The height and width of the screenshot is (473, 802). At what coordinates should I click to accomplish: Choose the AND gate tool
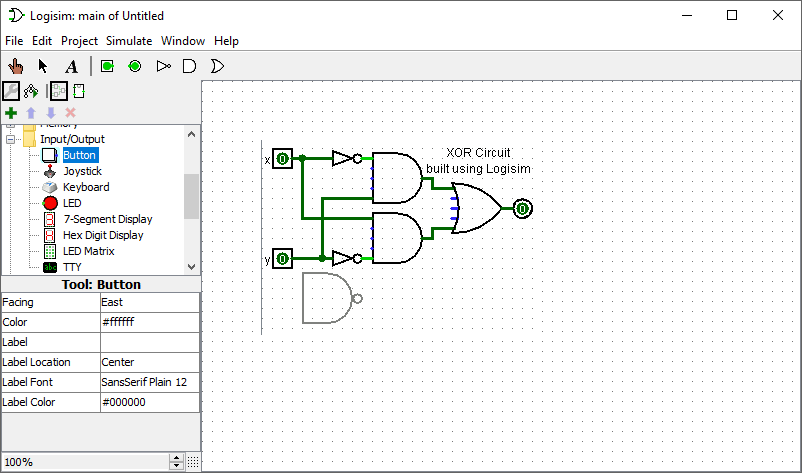click(x=189, y=66)
